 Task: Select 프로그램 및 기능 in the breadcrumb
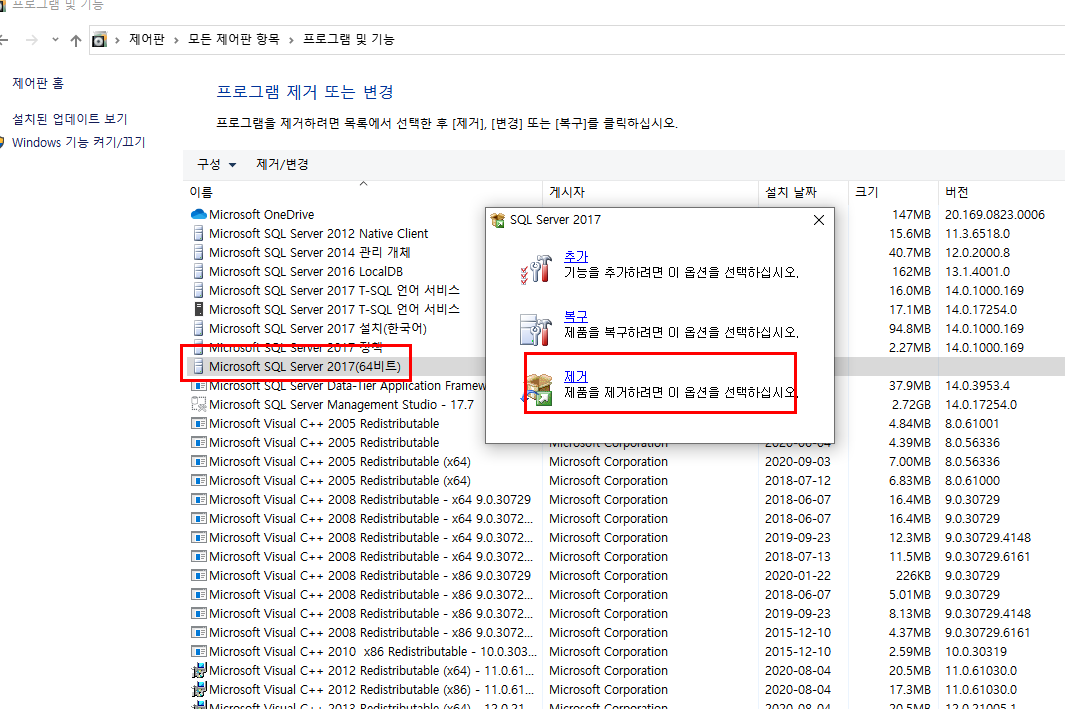(x=348, y=39)
